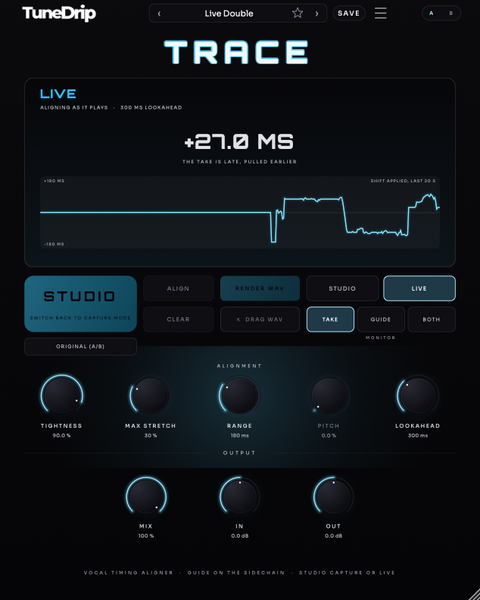Save the current preset
The width and height of the screenshot is (480, 600).
[349, 13]
